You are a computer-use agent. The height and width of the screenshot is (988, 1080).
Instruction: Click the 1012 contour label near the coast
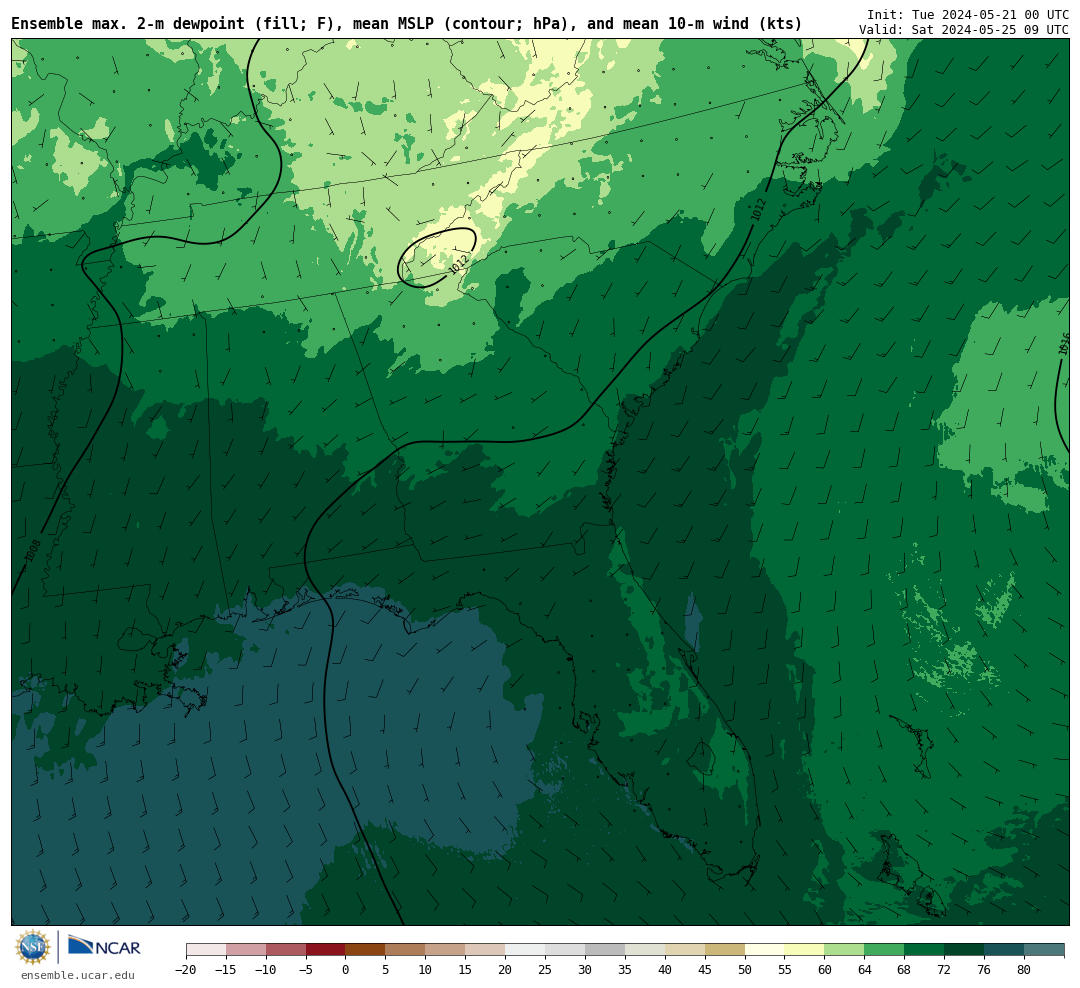pyautogui.click(x=758, y=209)
